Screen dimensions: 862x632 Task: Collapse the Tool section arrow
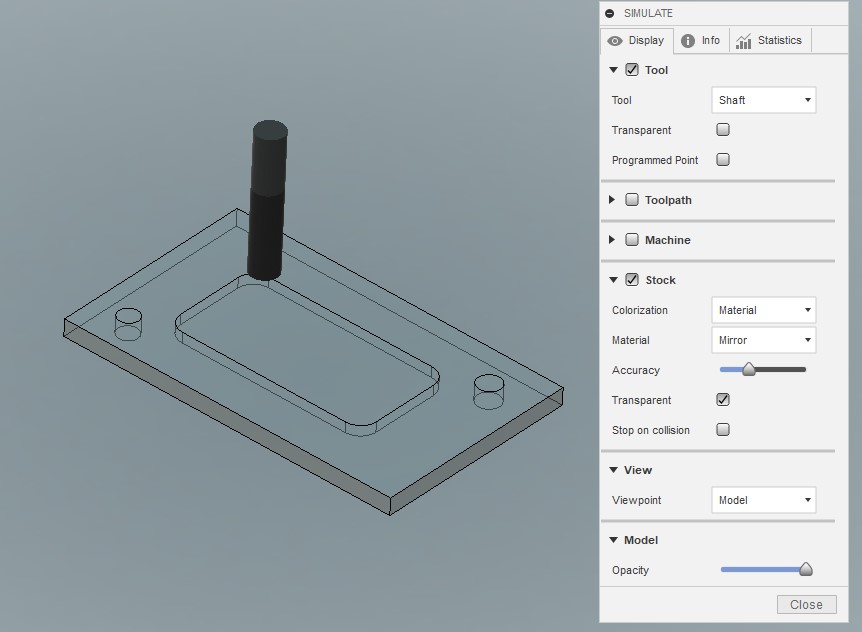(x=614, y=70)
